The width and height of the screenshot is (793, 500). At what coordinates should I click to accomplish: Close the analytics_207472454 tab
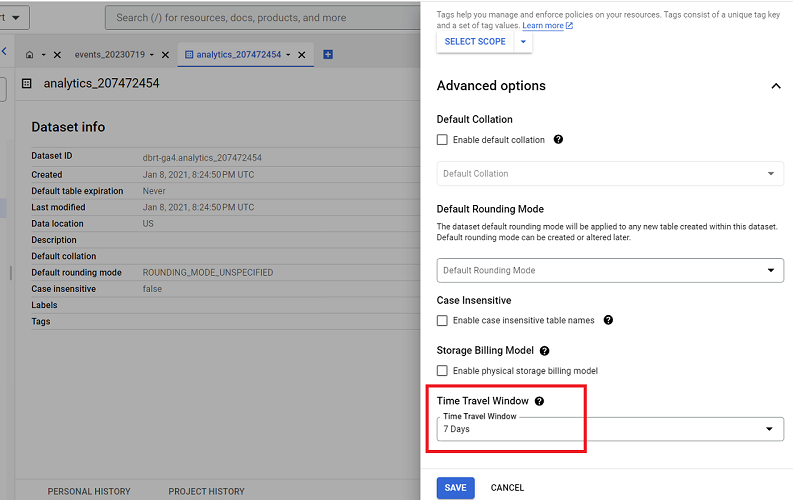pos(302,55)
